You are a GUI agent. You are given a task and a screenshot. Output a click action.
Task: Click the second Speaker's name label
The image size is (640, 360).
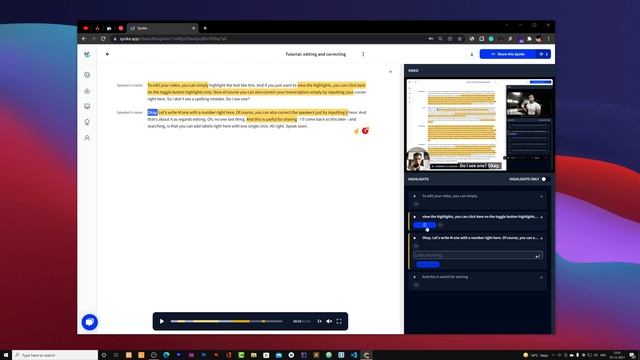130,112
